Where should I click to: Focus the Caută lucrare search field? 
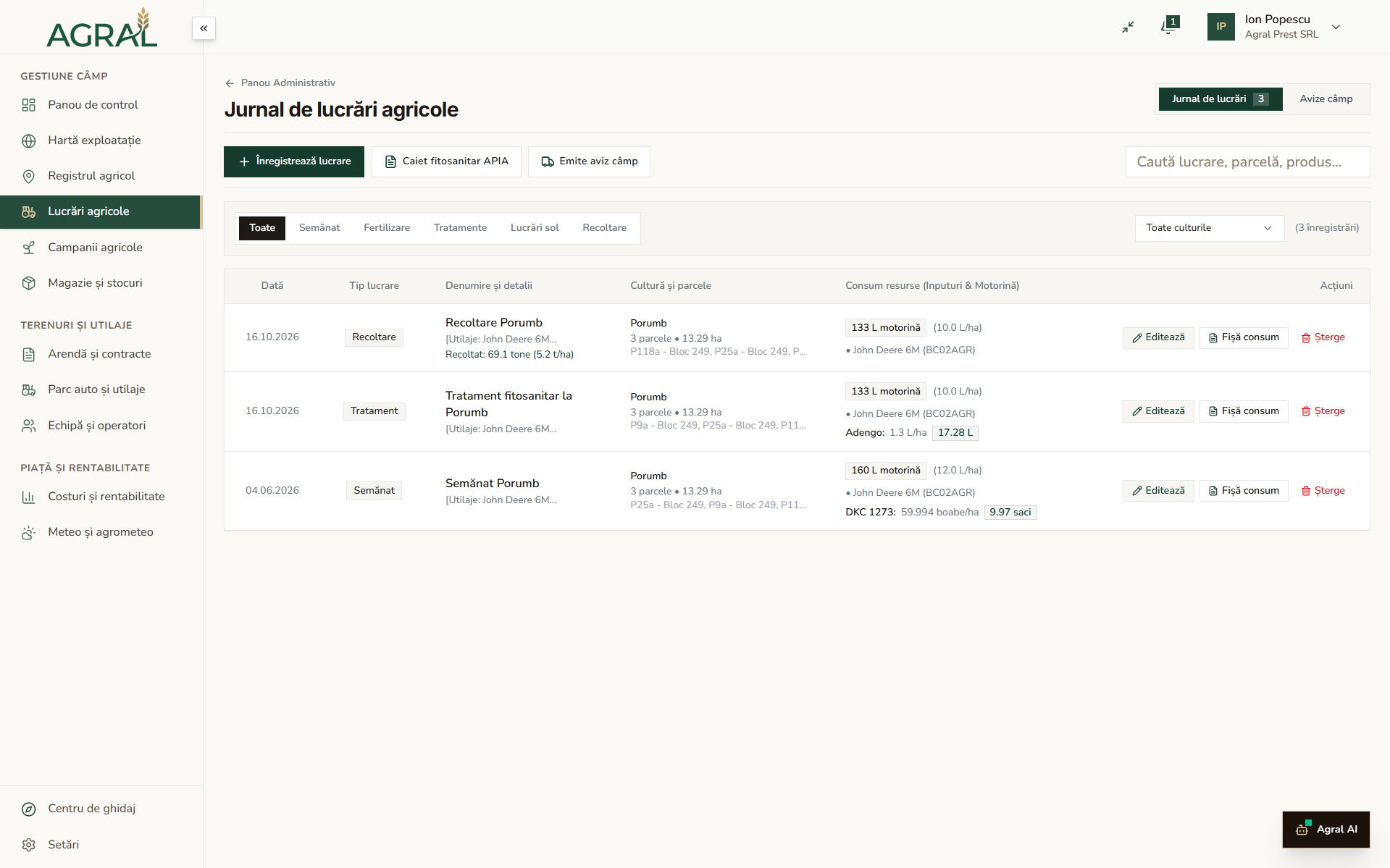[x=1247, y=161]
